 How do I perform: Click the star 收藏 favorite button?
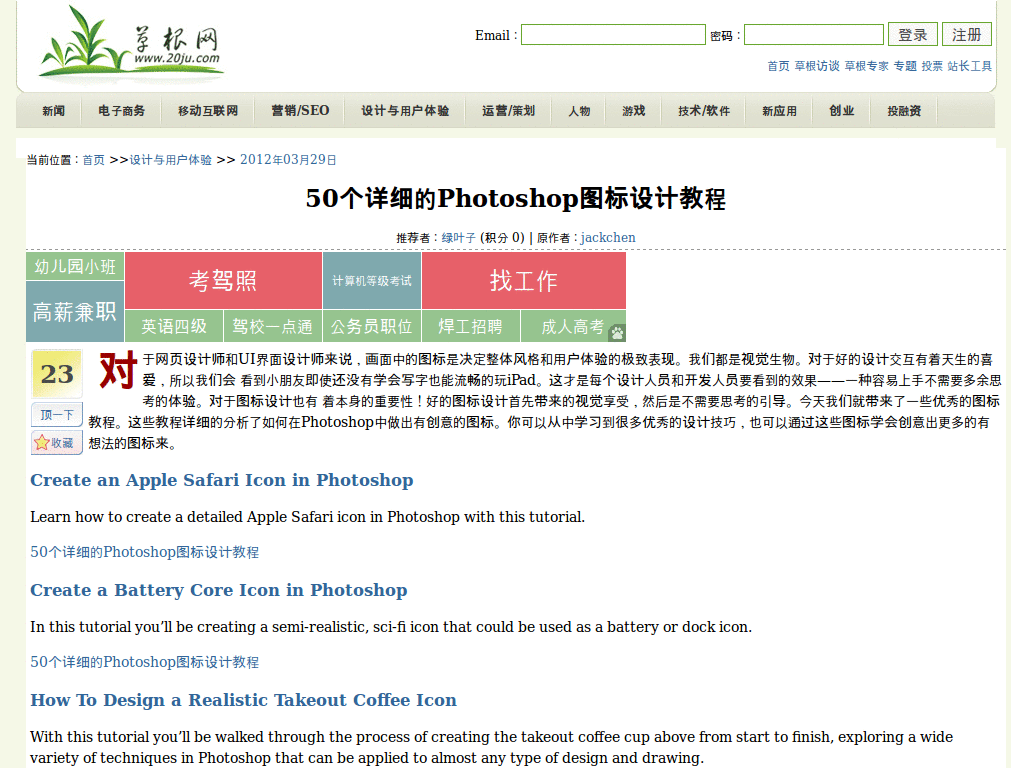[x=56, y=442]
